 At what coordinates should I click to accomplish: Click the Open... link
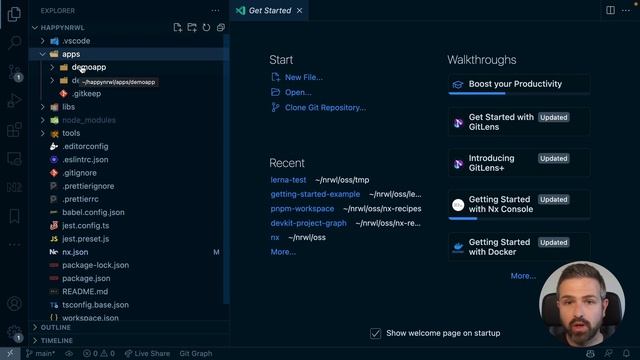click(298, 92)
